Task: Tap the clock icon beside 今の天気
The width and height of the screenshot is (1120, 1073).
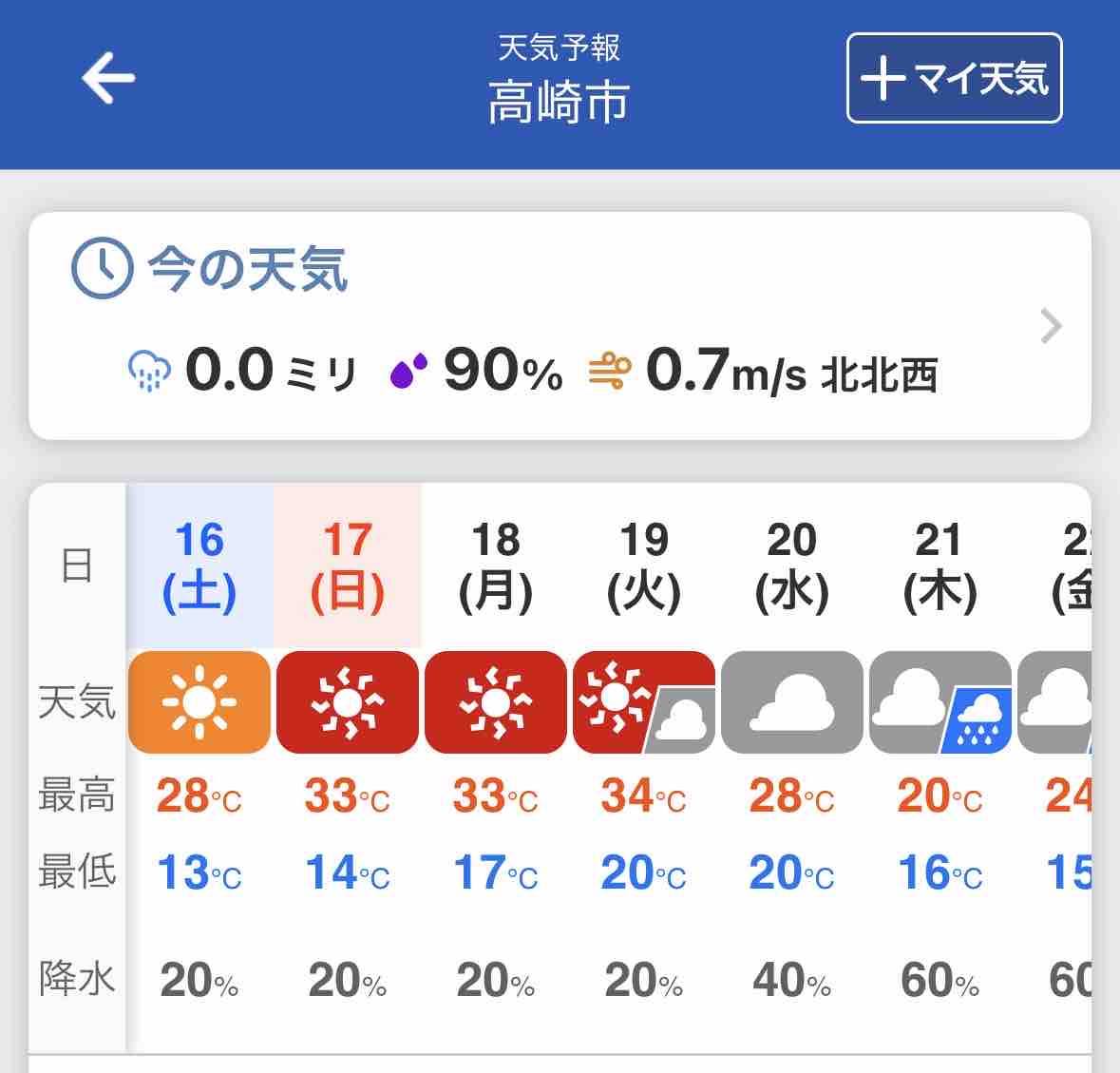Action: click(103, 268)
